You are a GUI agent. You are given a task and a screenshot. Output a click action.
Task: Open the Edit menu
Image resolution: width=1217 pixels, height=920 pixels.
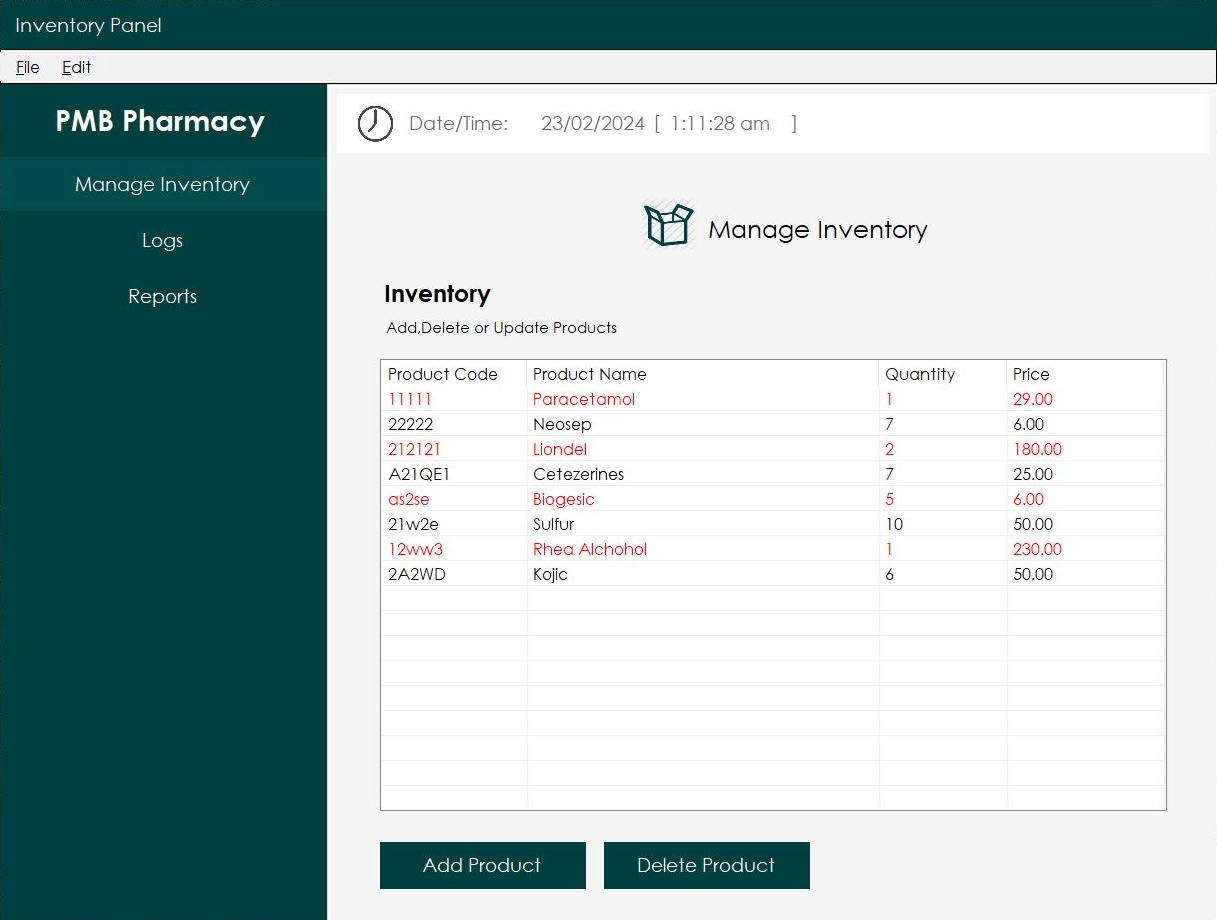coord(76,67)
